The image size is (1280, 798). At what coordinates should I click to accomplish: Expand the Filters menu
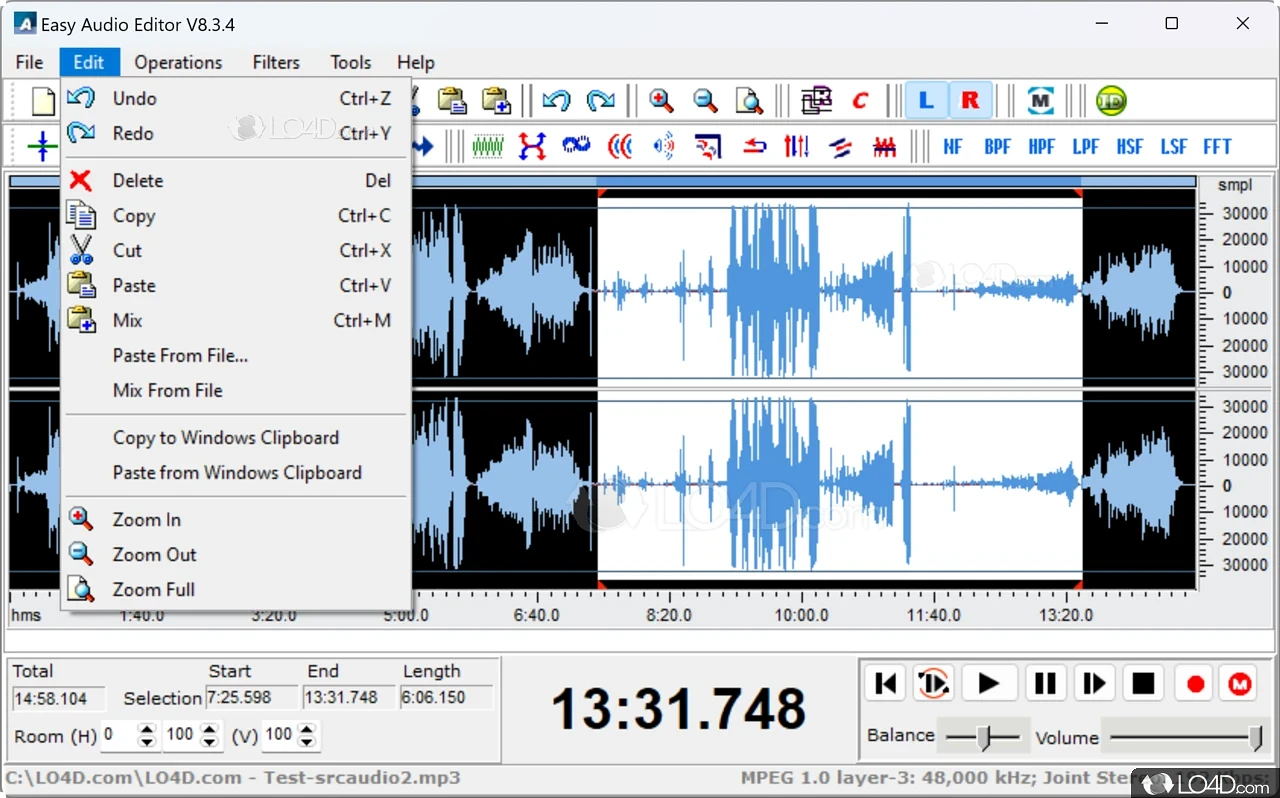click(276, 62)
